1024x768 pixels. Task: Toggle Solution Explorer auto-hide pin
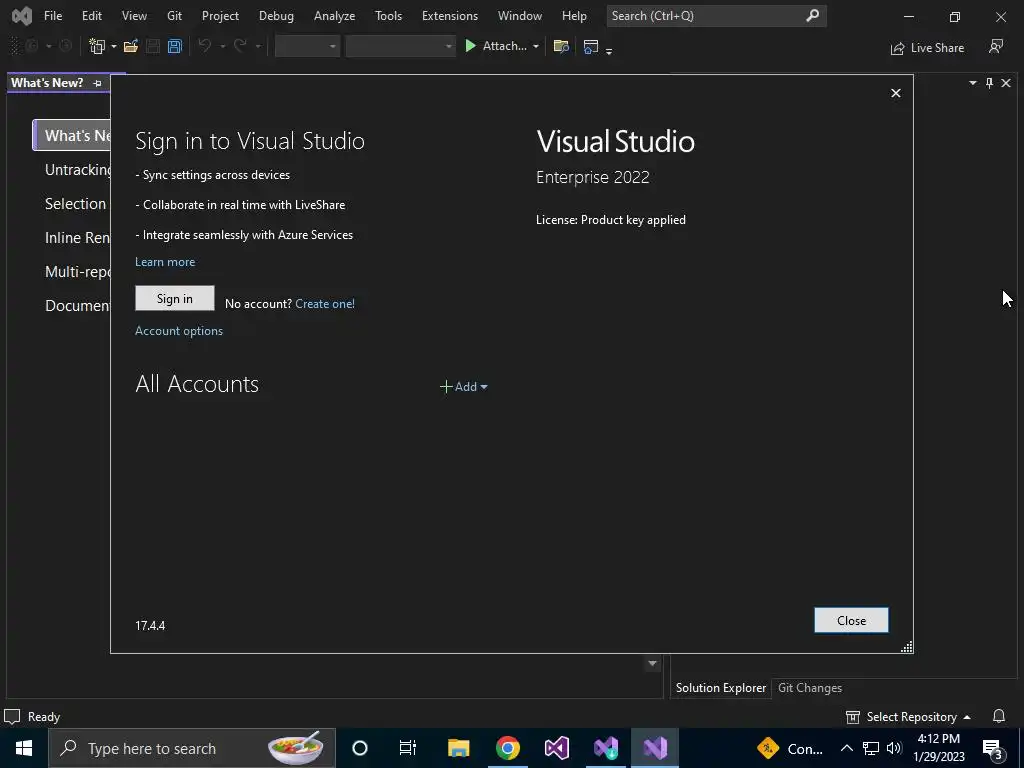(989, 83)
